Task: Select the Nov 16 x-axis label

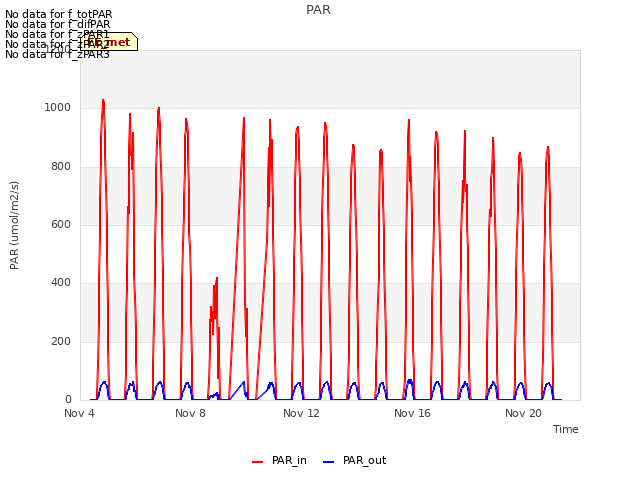Action: point(412,413)
